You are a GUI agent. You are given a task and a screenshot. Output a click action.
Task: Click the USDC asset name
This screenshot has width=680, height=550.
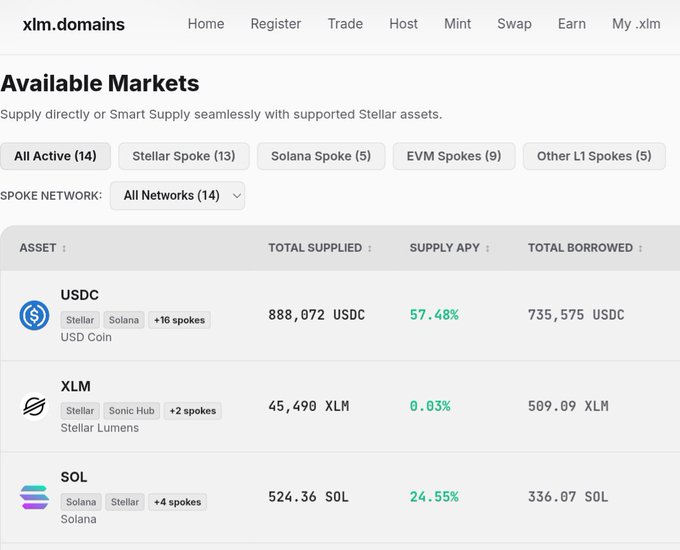[80, 295]
